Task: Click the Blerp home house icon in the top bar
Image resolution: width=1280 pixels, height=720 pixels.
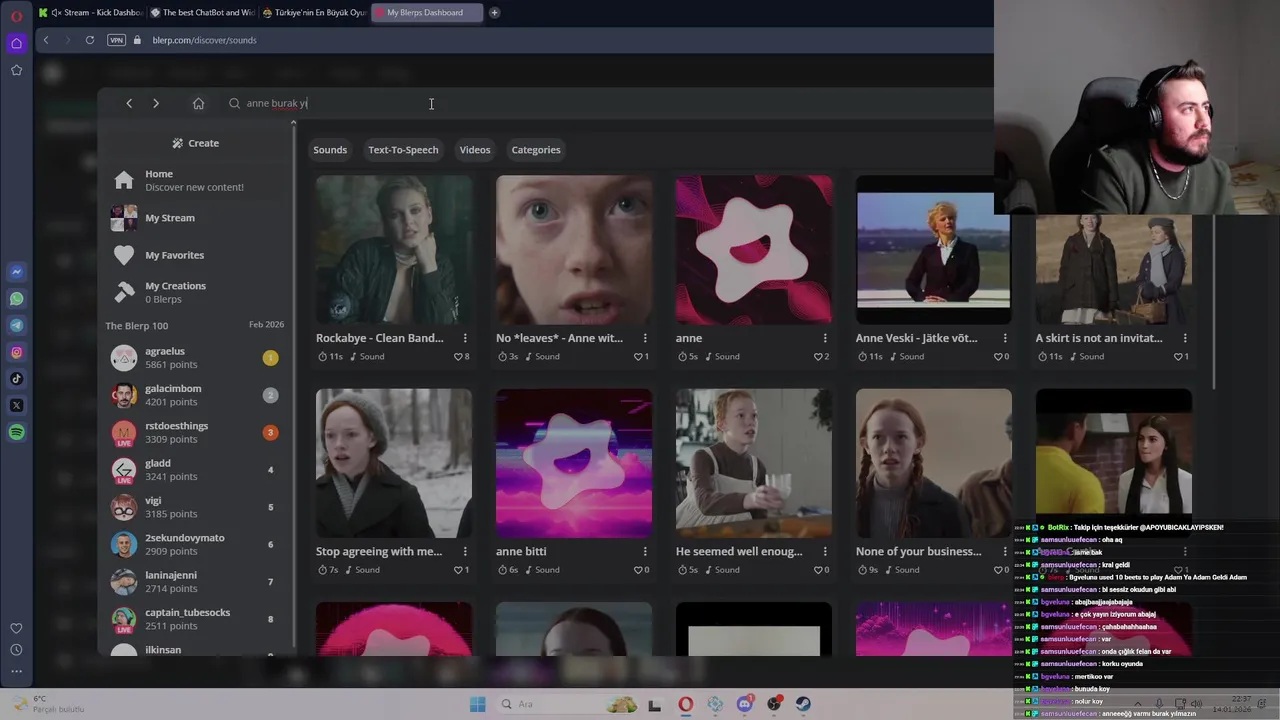Action: [198, 103]
